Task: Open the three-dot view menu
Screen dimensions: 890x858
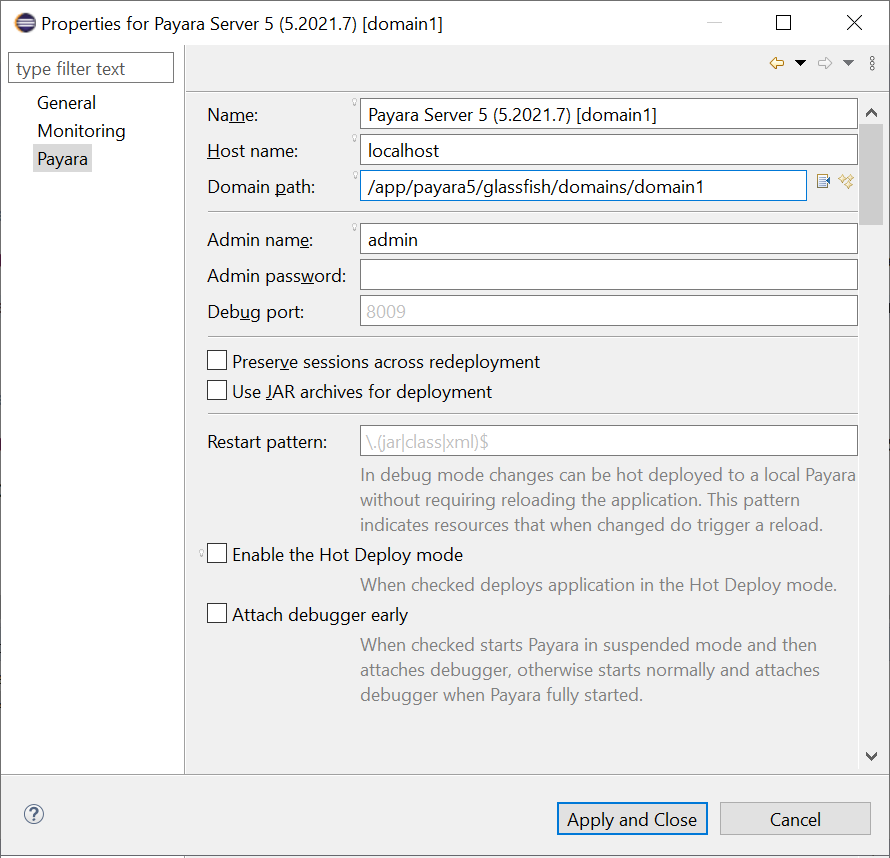Action: coord(872,63)
